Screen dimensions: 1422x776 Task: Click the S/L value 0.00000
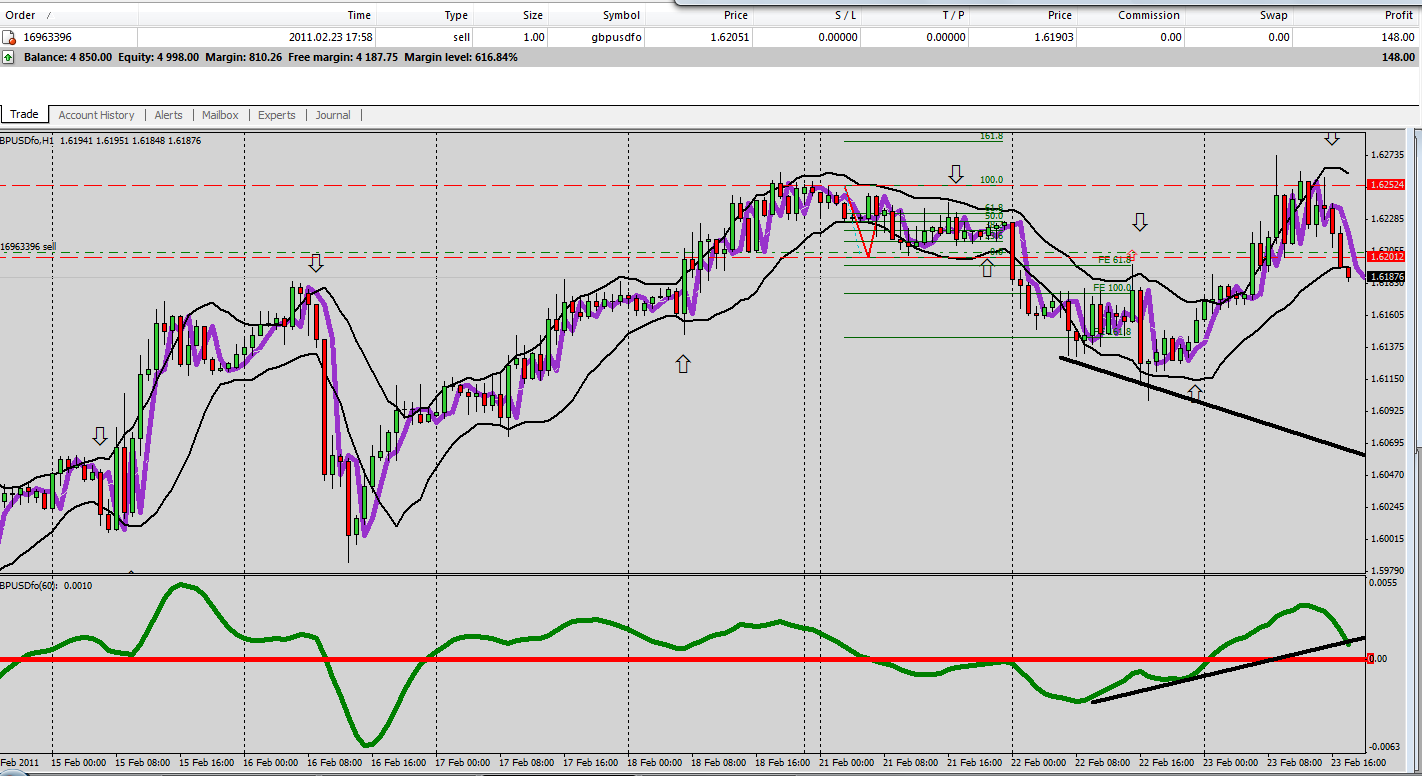837,37
